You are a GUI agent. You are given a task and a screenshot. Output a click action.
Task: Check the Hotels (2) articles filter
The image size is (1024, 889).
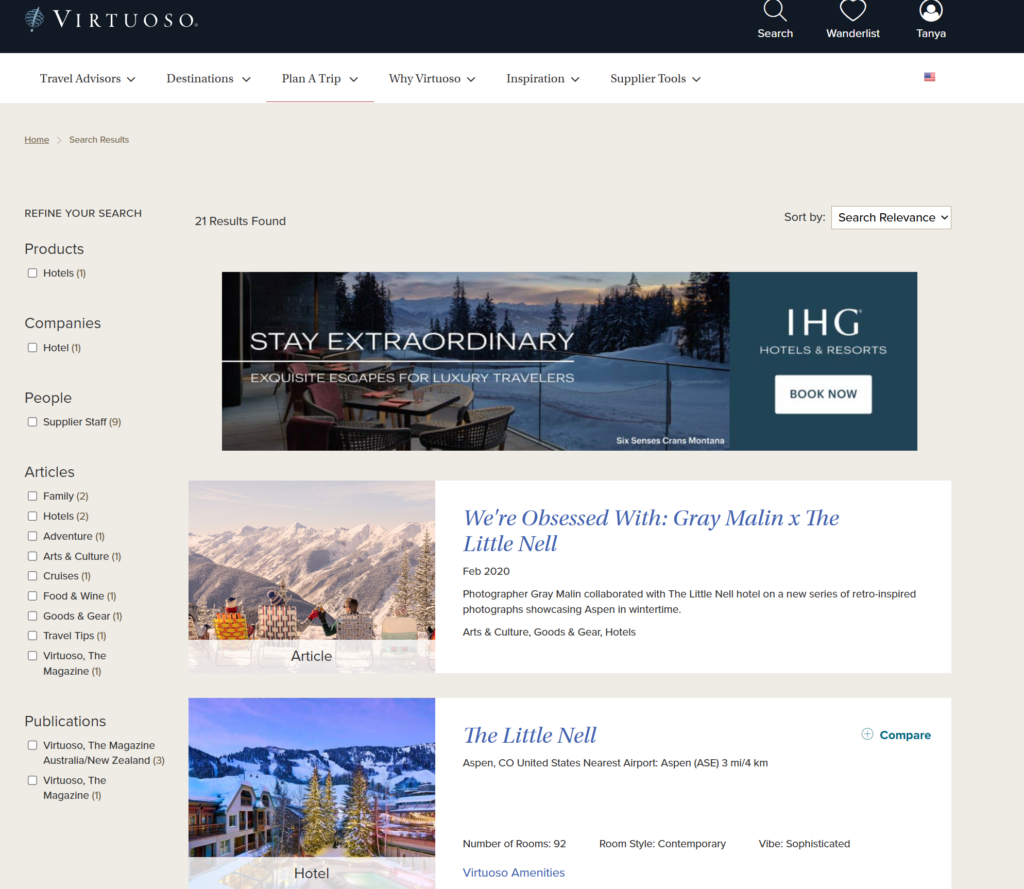tap(32, 516)
